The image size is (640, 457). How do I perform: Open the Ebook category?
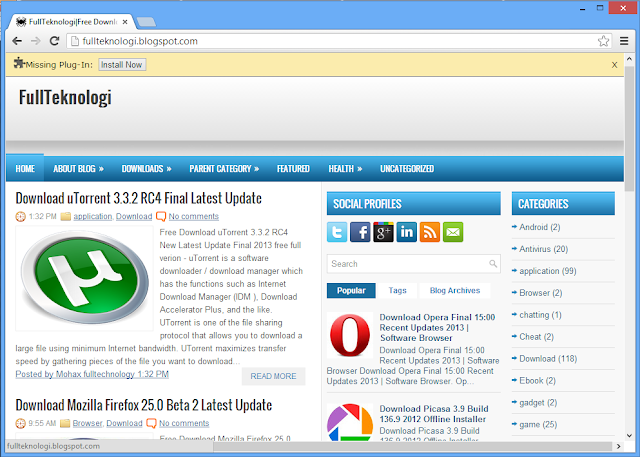[537, 381]
